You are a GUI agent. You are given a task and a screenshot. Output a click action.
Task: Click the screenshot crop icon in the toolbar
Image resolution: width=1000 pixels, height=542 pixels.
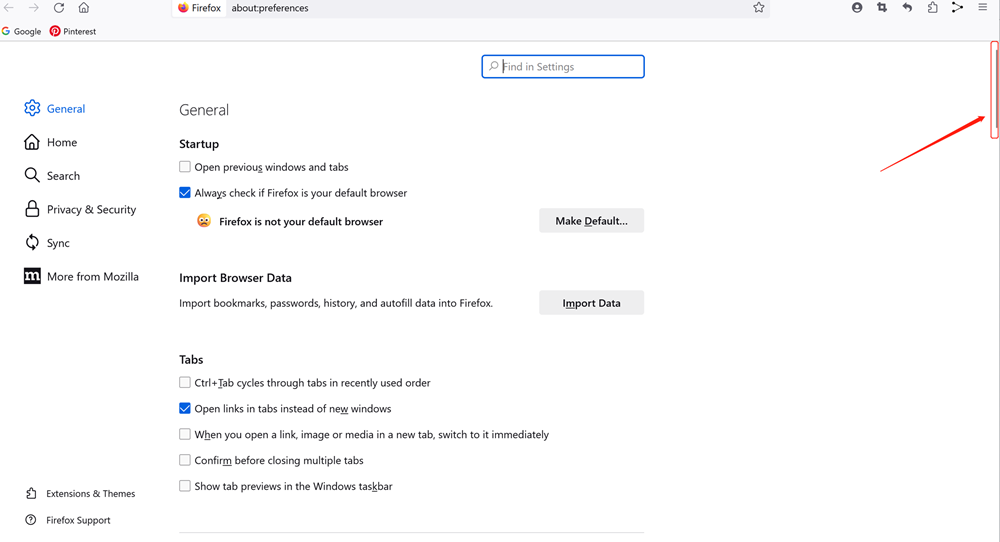click(x=882, y=8)
